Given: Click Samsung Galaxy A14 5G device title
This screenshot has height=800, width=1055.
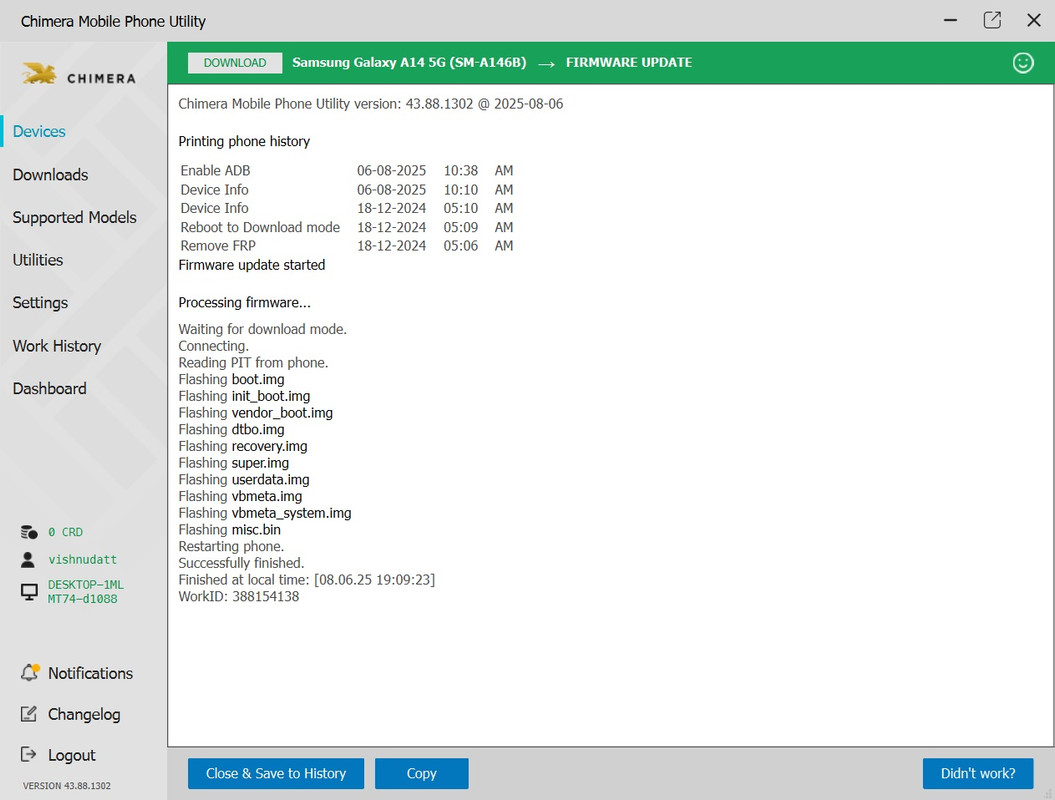Looking at the screenshot, I should [x=409, y=63].
